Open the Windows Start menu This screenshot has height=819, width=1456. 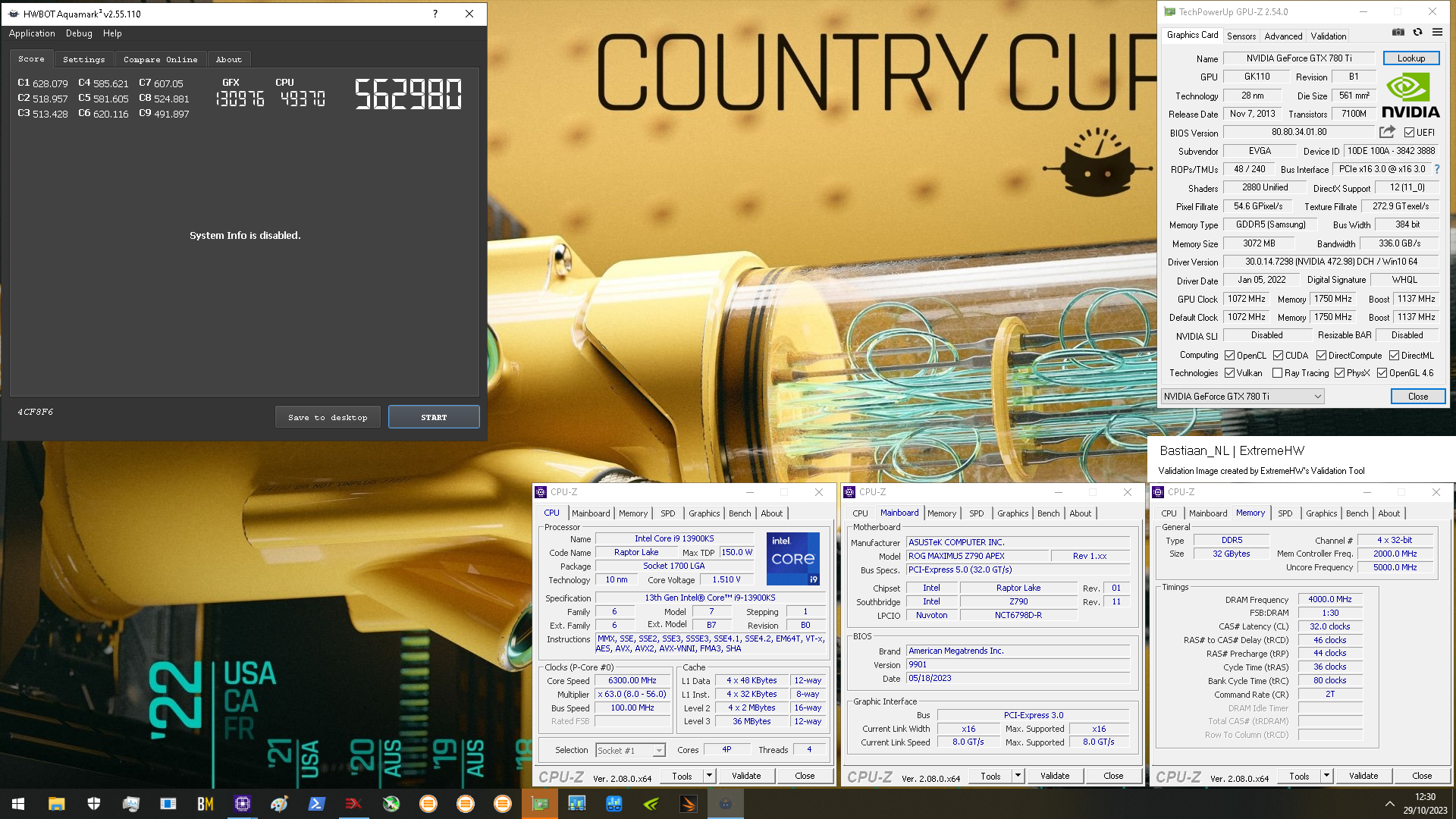[x=18, y=804]
